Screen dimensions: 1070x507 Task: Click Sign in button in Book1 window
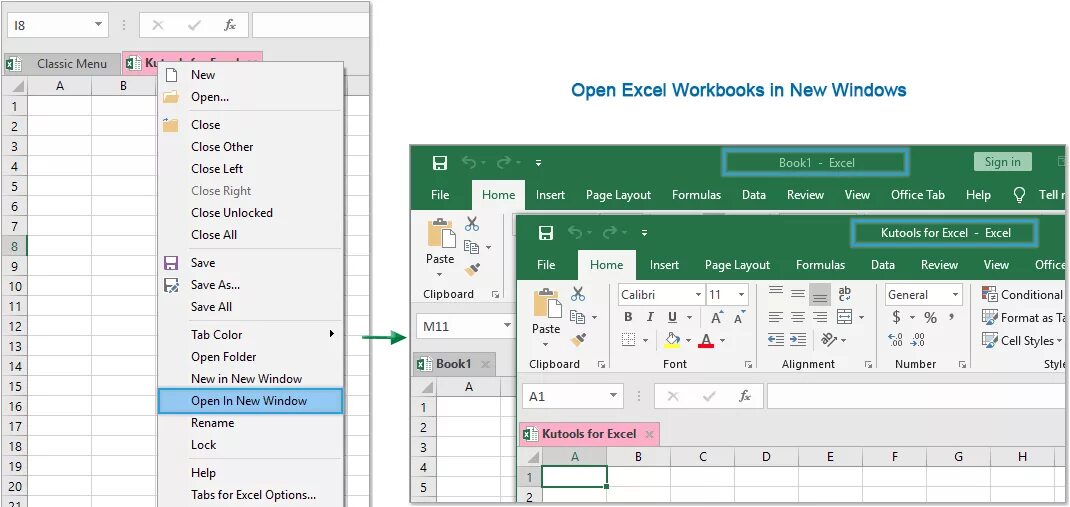tap(1002, 162)
